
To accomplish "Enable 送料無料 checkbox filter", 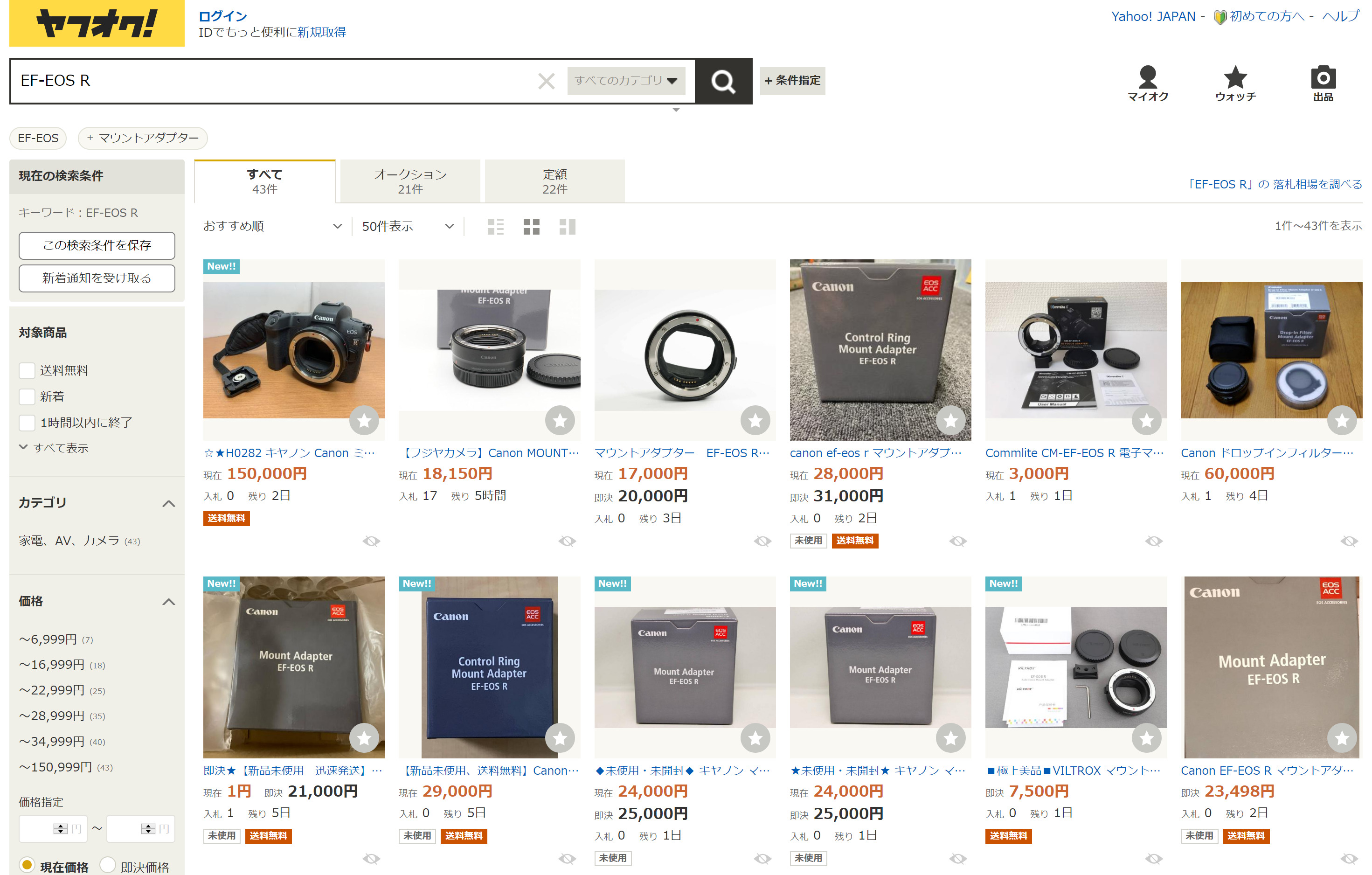I will pos(27,370).
